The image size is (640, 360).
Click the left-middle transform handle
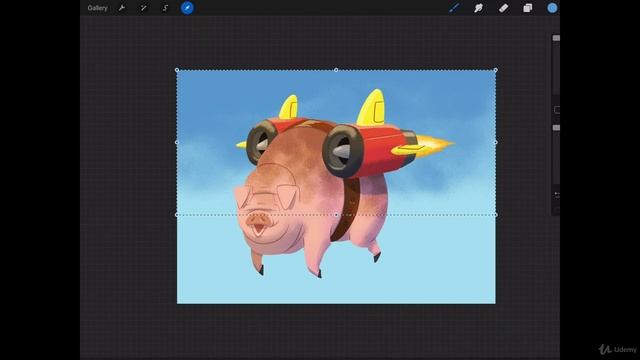point(177,142)
